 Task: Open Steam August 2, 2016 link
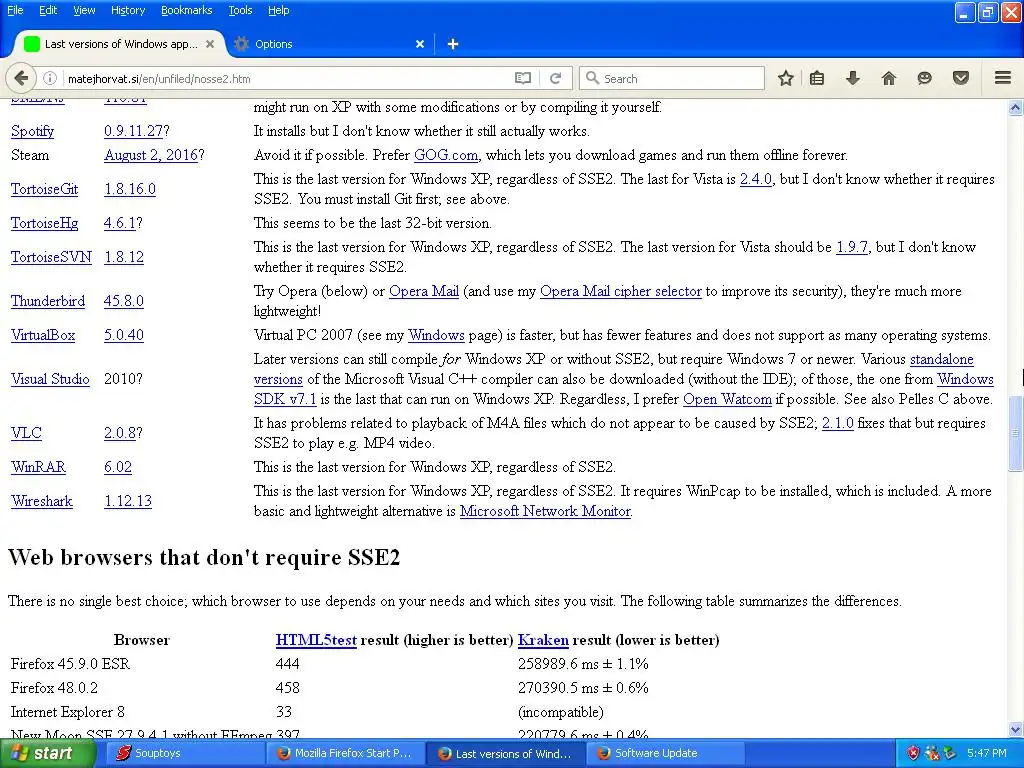[x=151, y=155]
